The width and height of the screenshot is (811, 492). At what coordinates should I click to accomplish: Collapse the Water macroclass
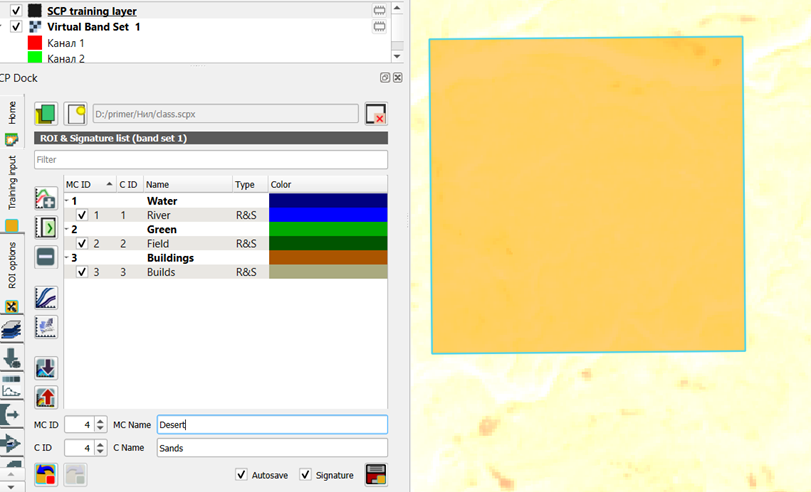point(67,201)
